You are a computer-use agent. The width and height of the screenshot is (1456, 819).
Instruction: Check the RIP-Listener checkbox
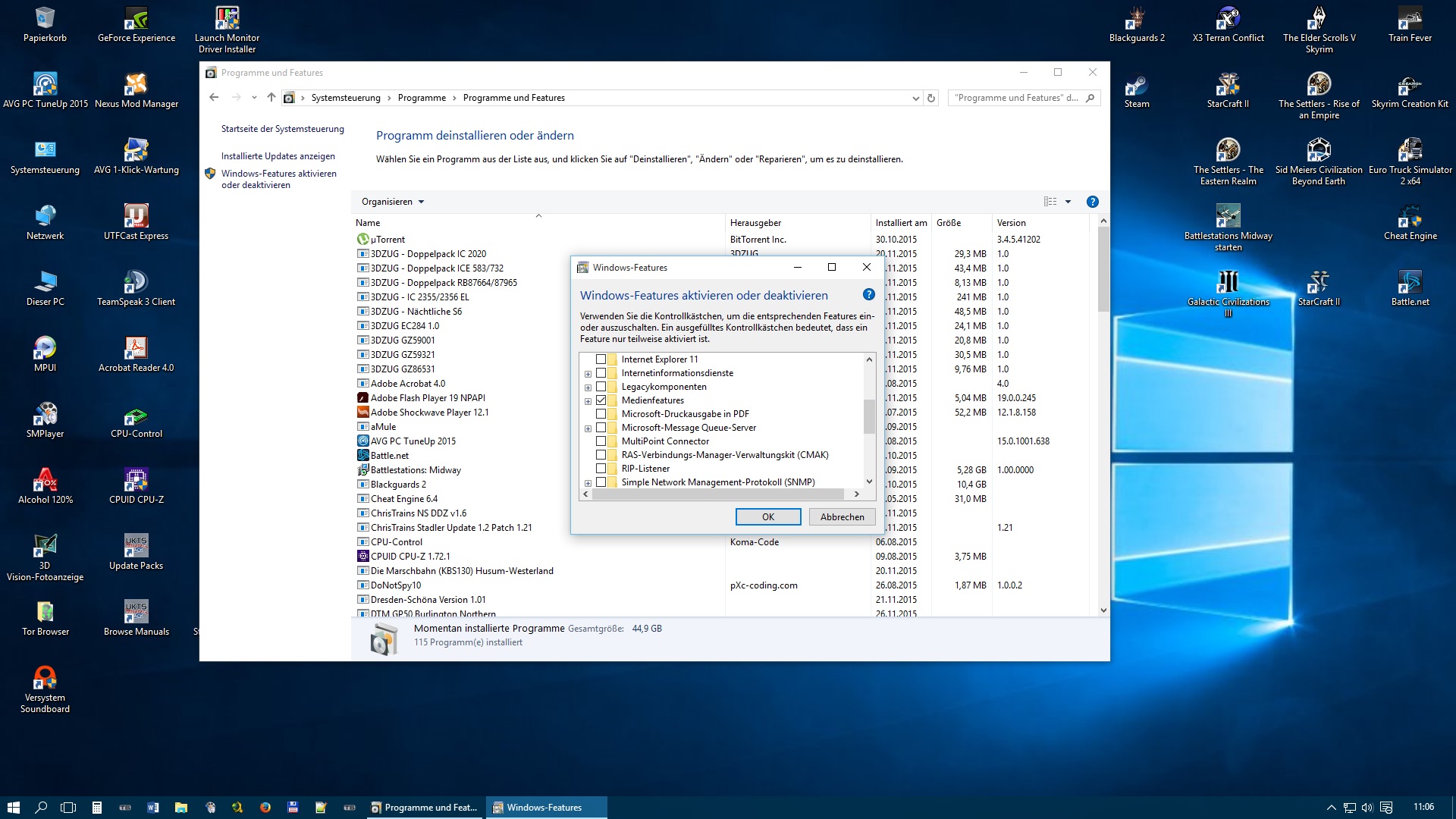point(601,469)
